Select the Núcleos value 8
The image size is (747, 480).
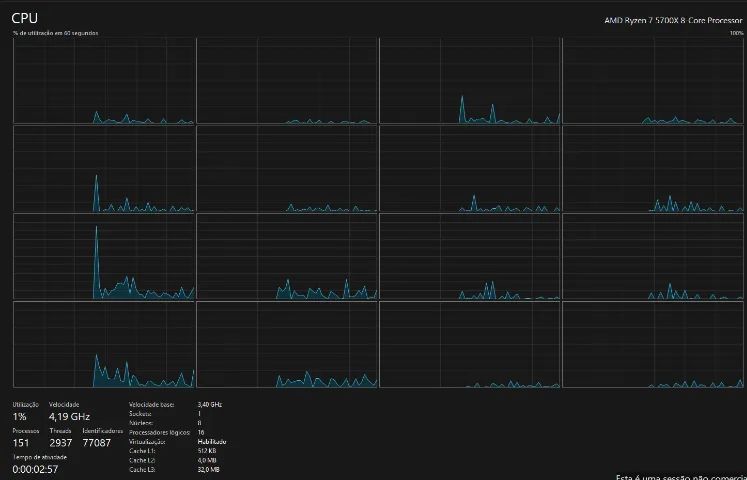coord(199,423)
